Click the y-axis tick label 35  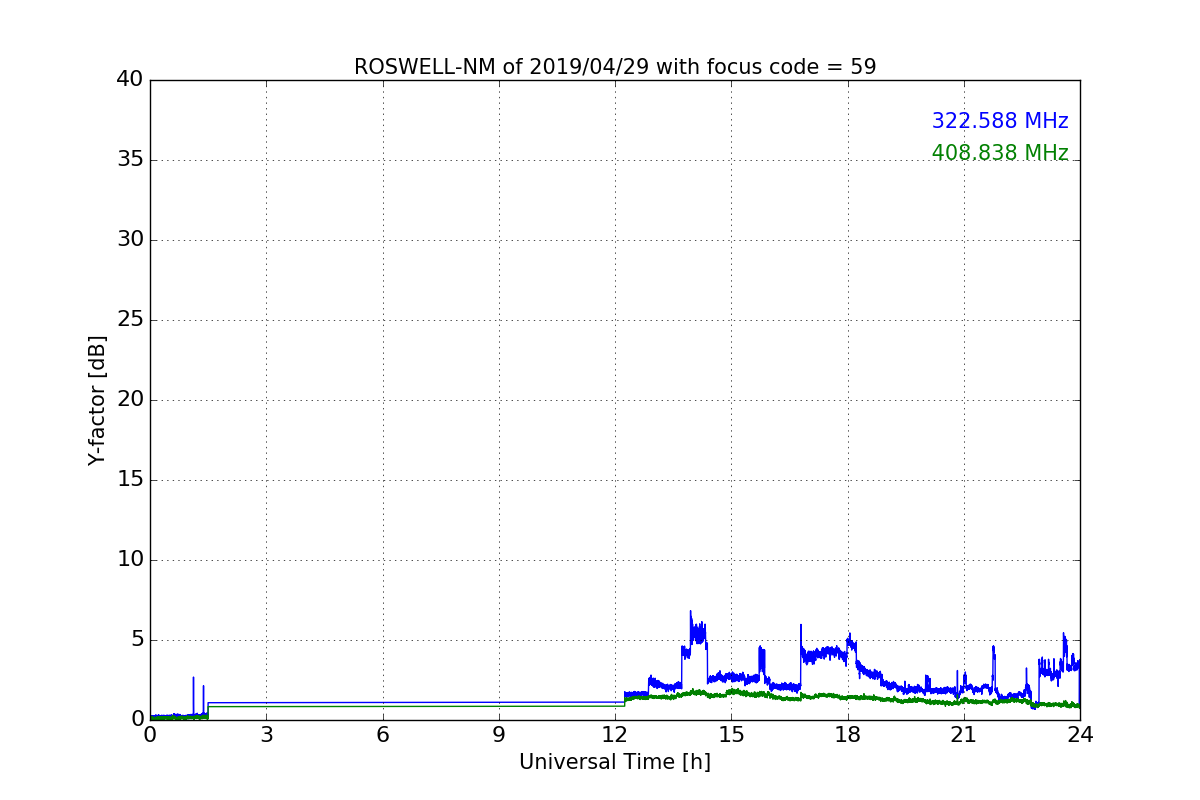(130, 160)
